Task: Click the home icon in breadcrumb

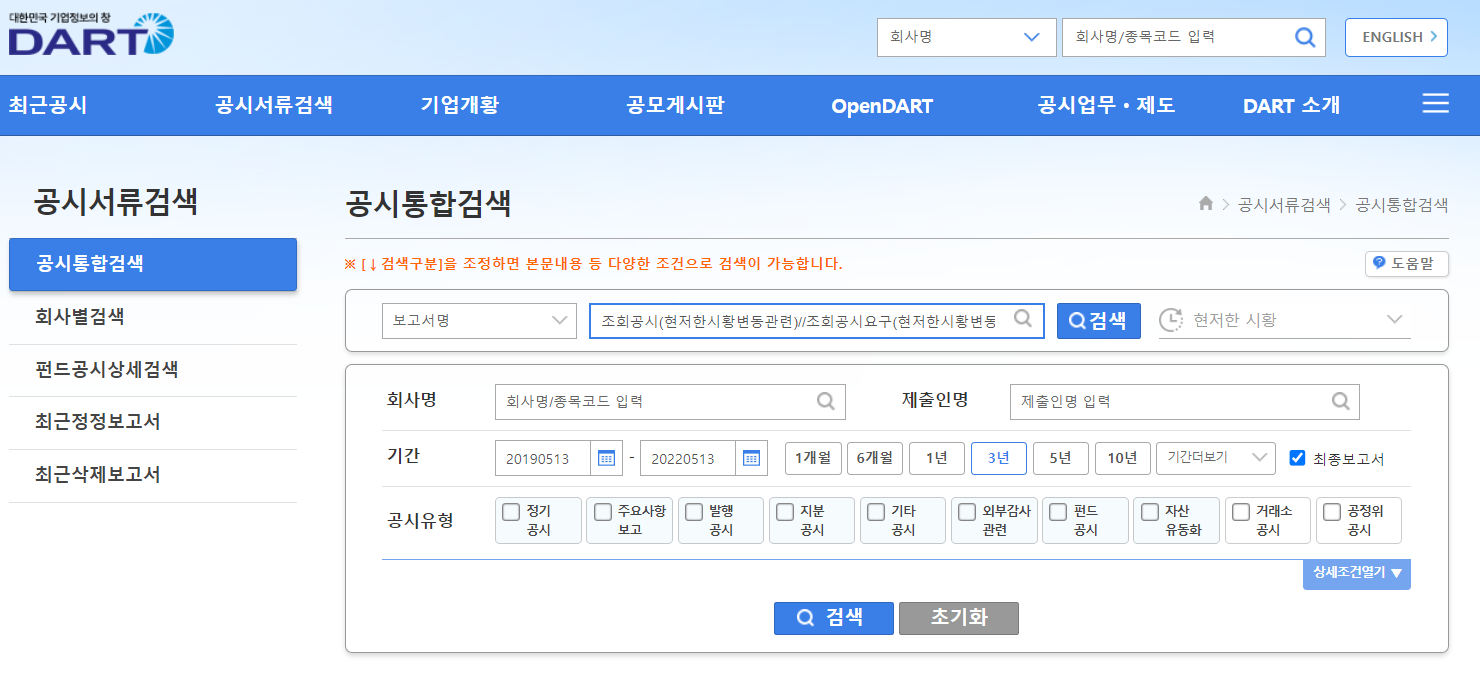Action: [x=1206, y=204]
